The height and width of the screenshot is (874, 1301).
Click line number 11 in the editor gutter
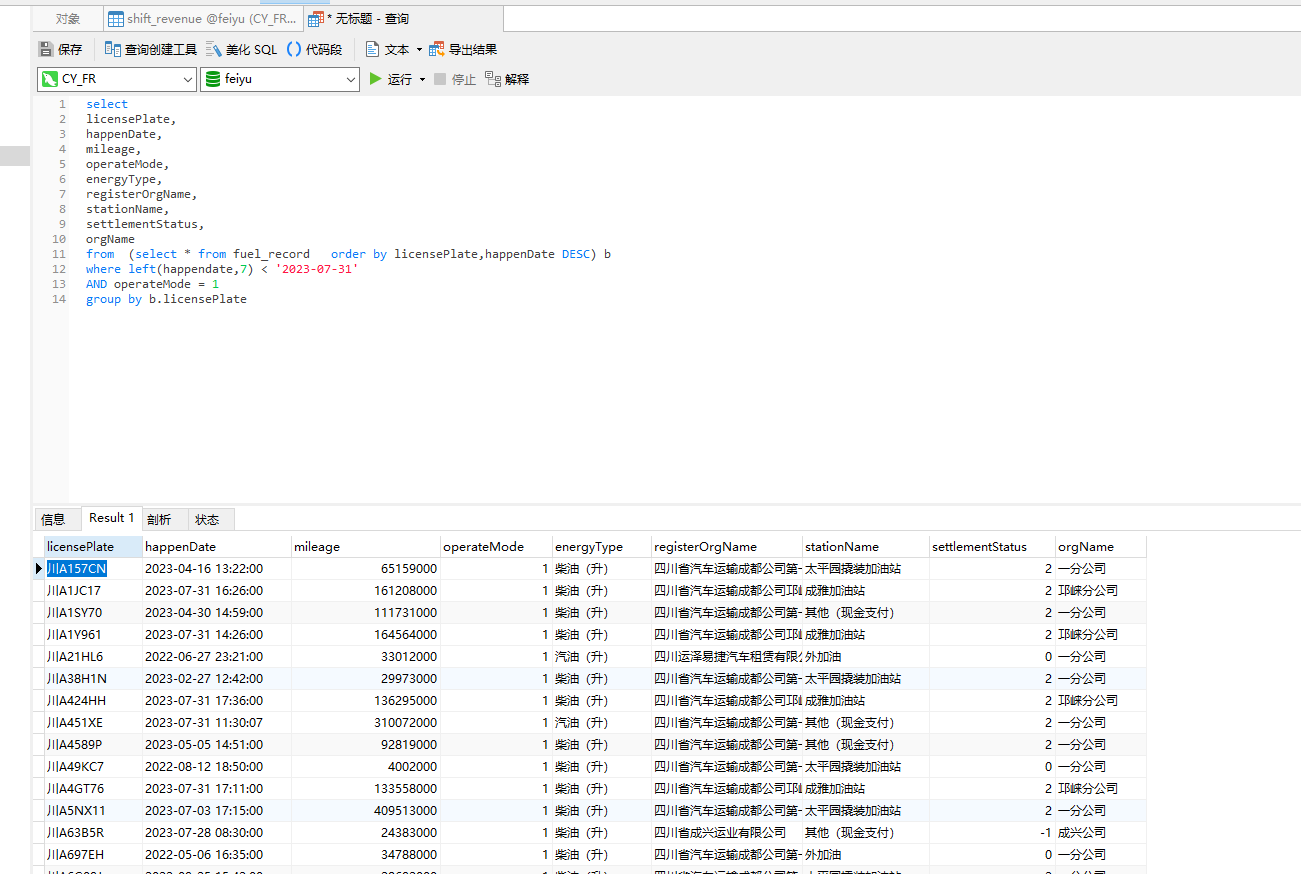[x=59, y=254]
